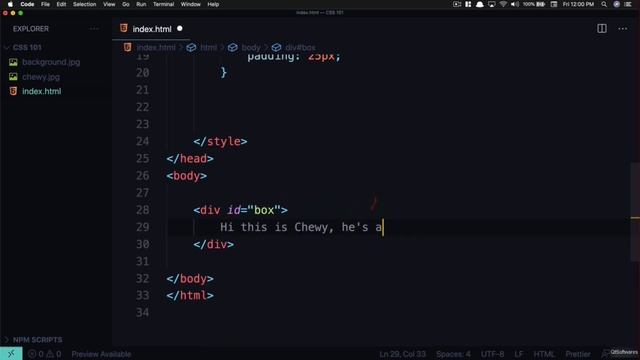Open the remote window indicator in status bar

click(x=11, y=353)
